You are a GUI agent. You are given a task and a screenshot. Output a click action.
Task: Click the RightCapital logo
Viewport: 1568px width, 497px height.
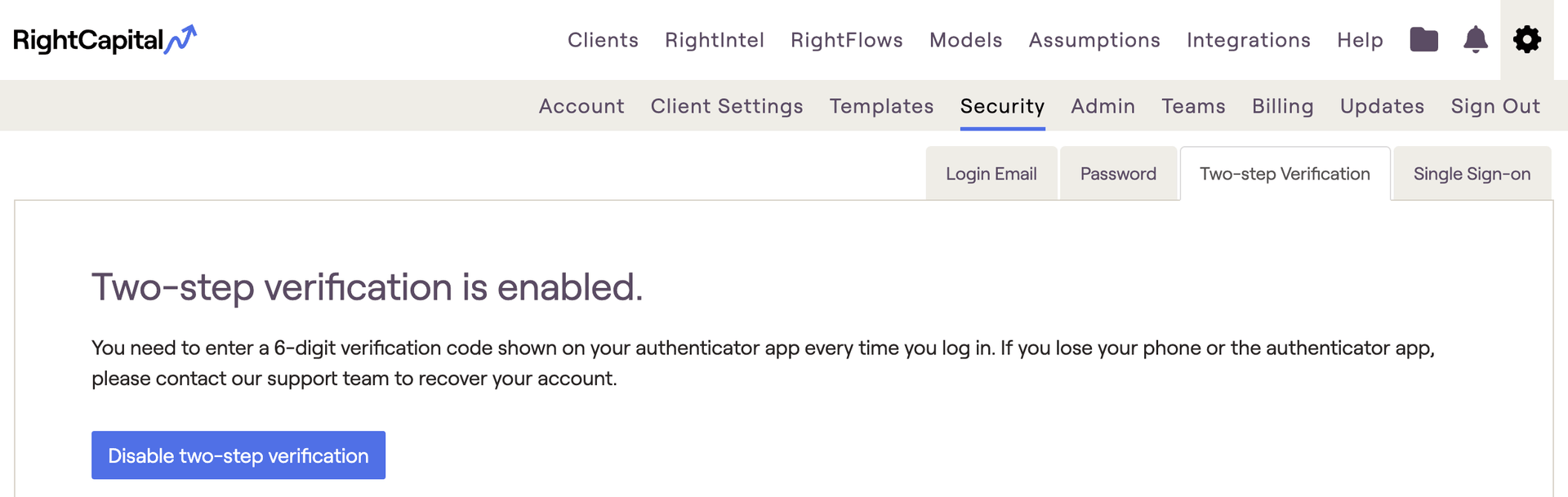[x=105, y=39]
